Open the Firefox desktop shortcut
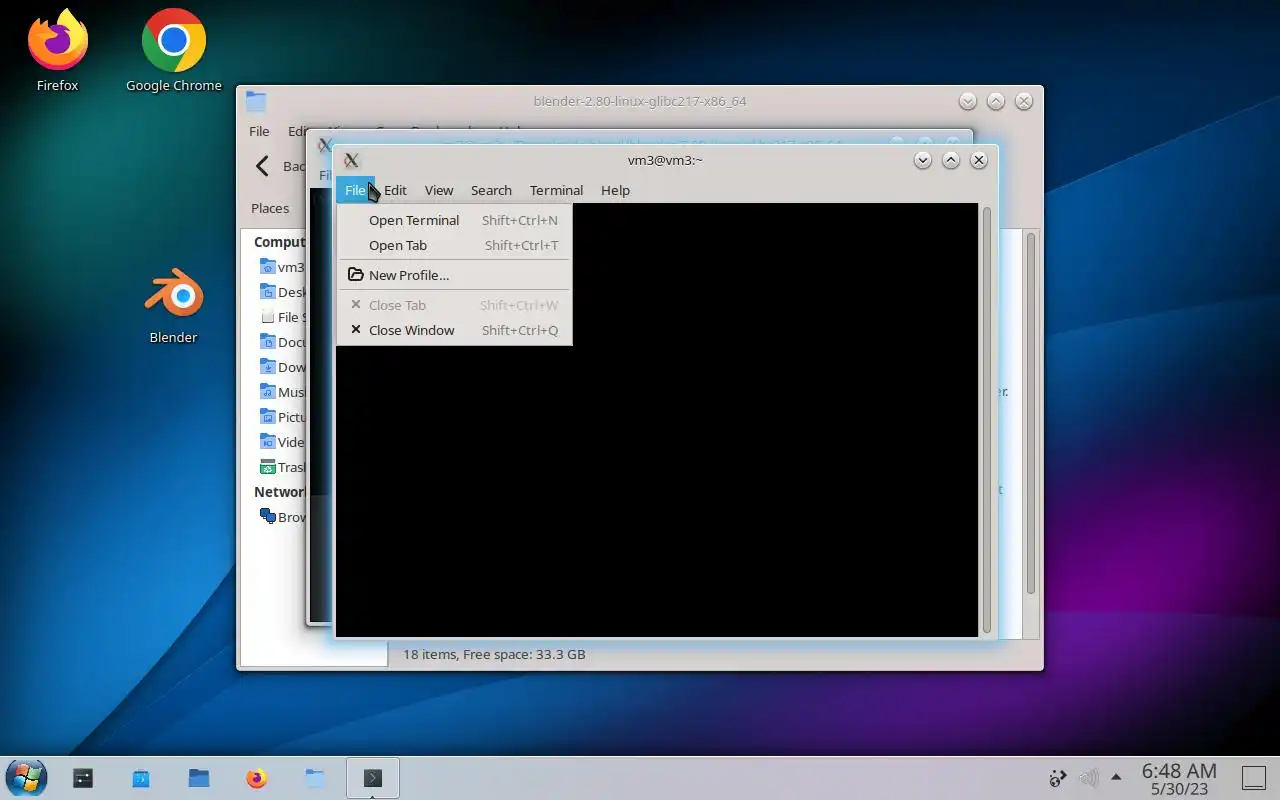This screenshot has height=800, width=1280. 57,50
